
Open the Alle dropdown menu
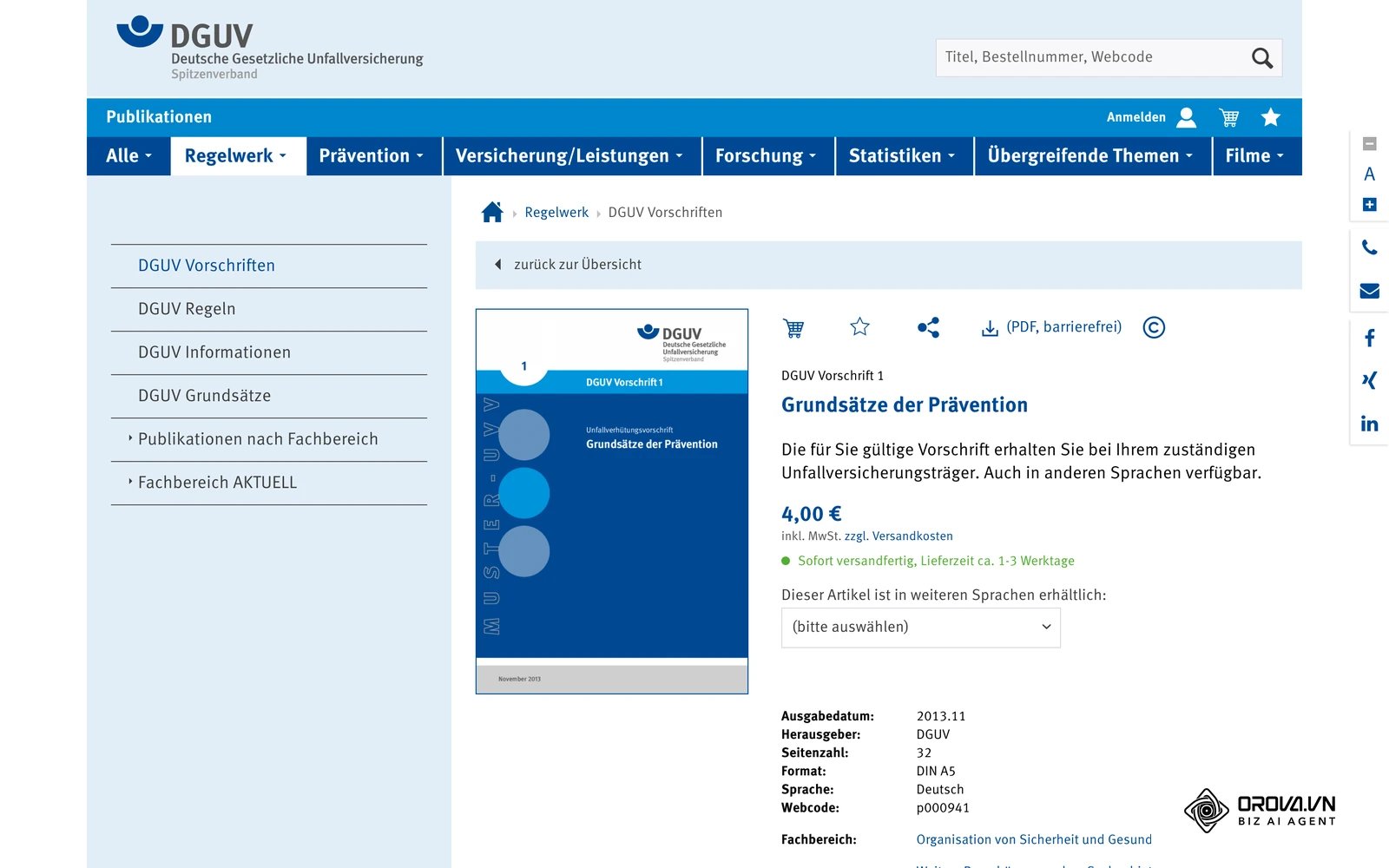coord(128,156)
